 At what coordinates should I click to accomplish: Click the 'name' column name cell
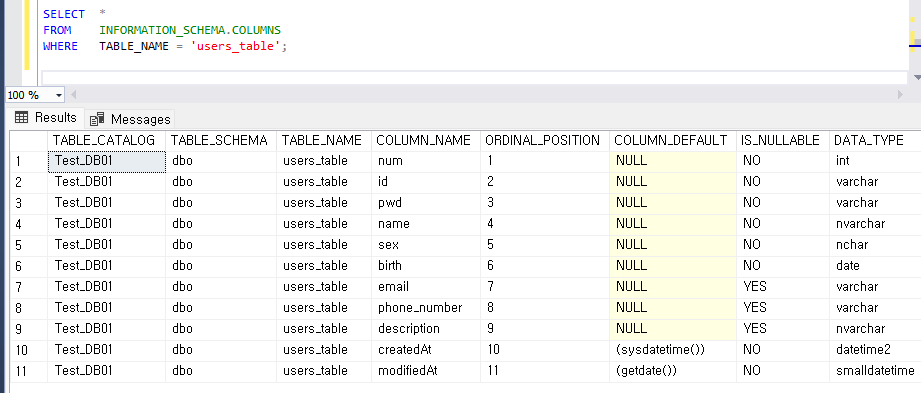pos(426,224)
